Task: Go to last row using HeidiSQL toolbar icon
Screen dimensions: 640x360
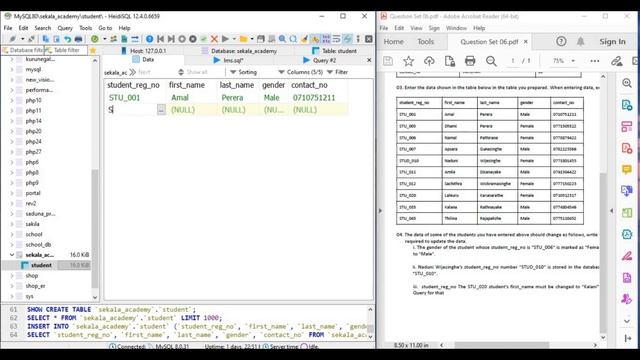Action: [171, 39]
